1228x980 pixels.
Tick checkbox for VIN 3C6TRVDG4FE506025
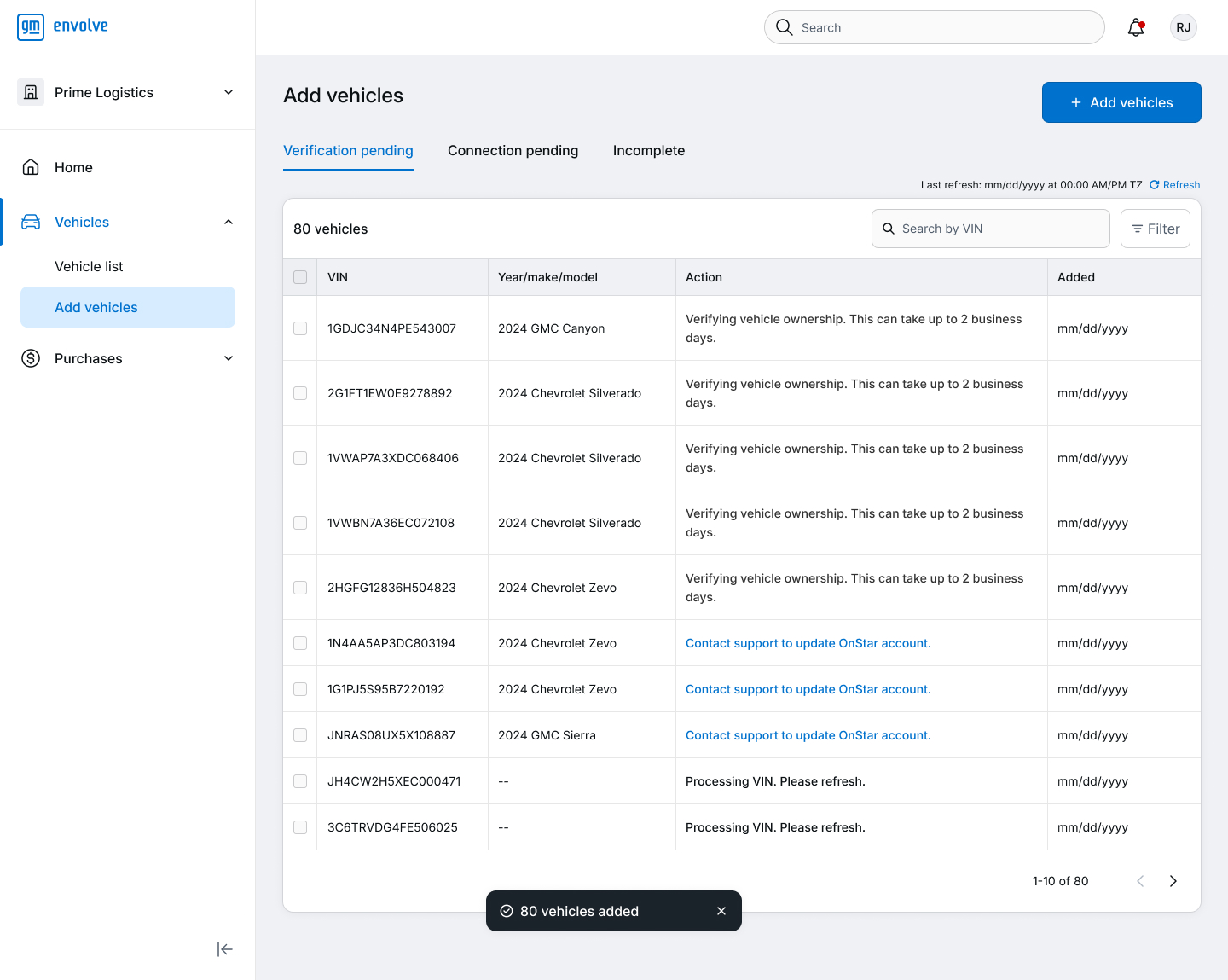[300, 827]
